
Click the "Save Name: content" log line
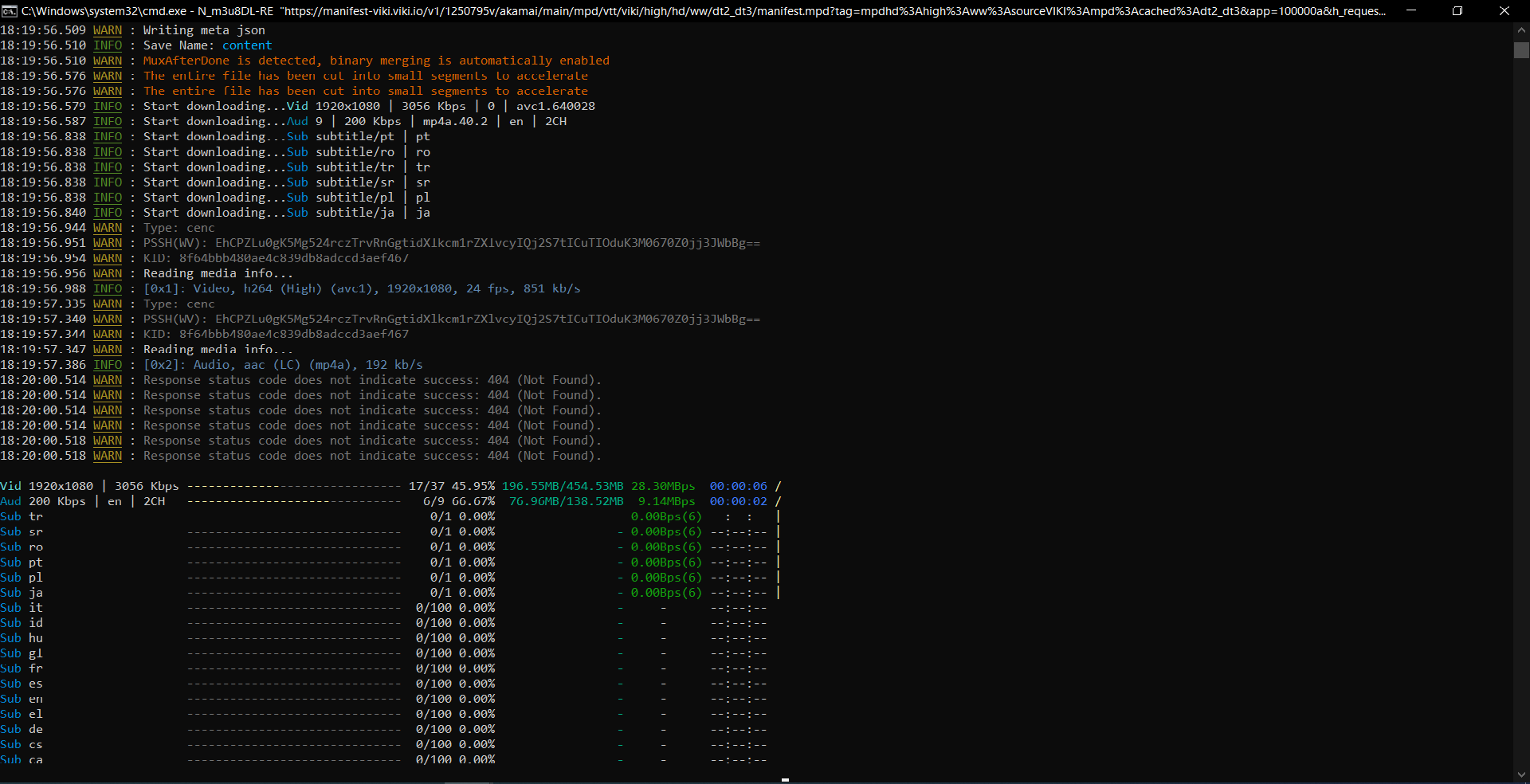(207, 45)
